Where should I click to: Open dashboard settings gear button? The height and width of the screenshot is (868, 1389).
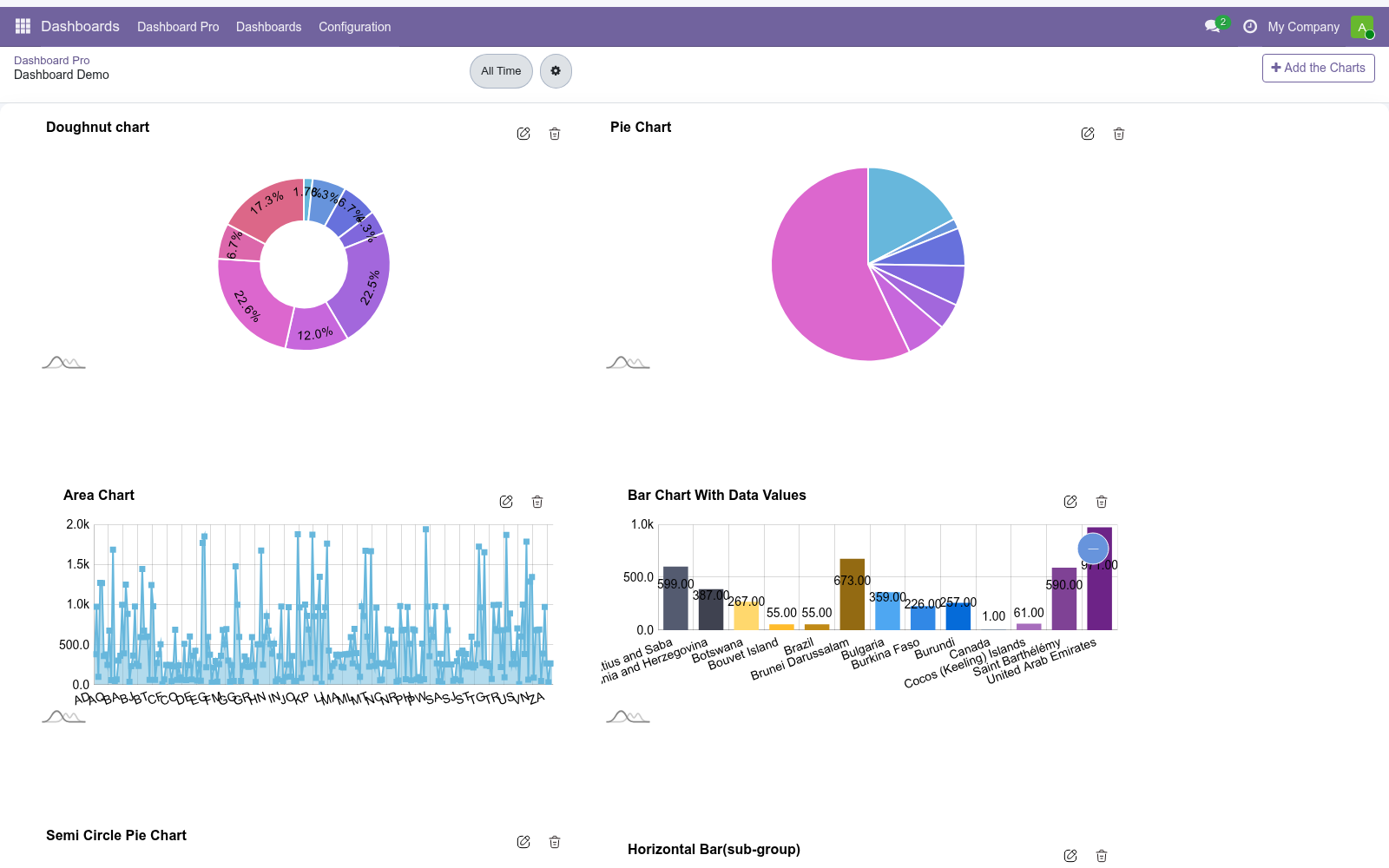(556, 71)
